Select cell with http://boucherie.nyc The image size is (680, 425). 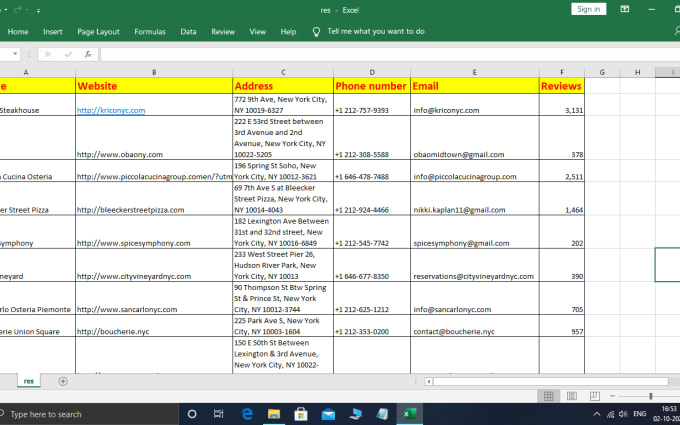click(154, 326)
